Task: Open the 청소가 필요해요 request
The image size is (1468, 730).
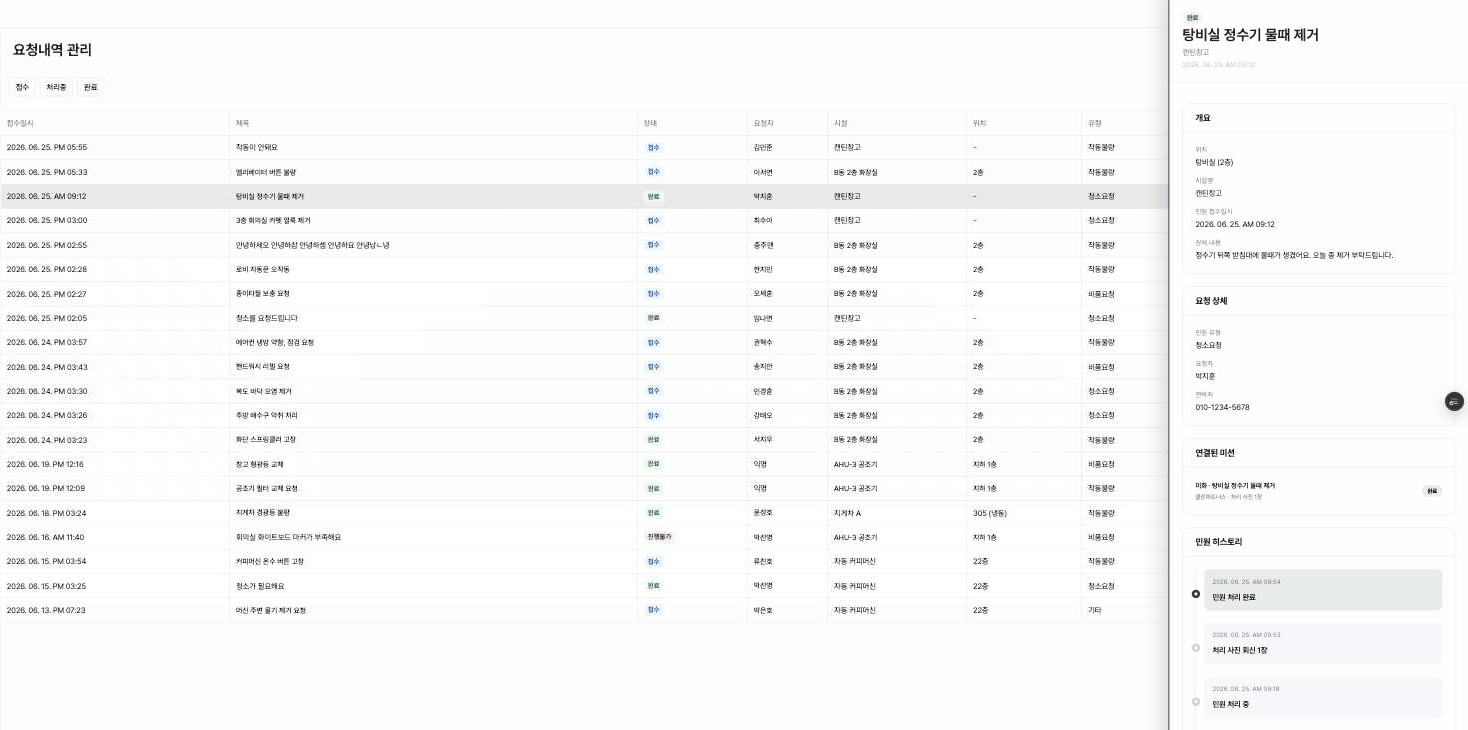Action: point(259,586)
